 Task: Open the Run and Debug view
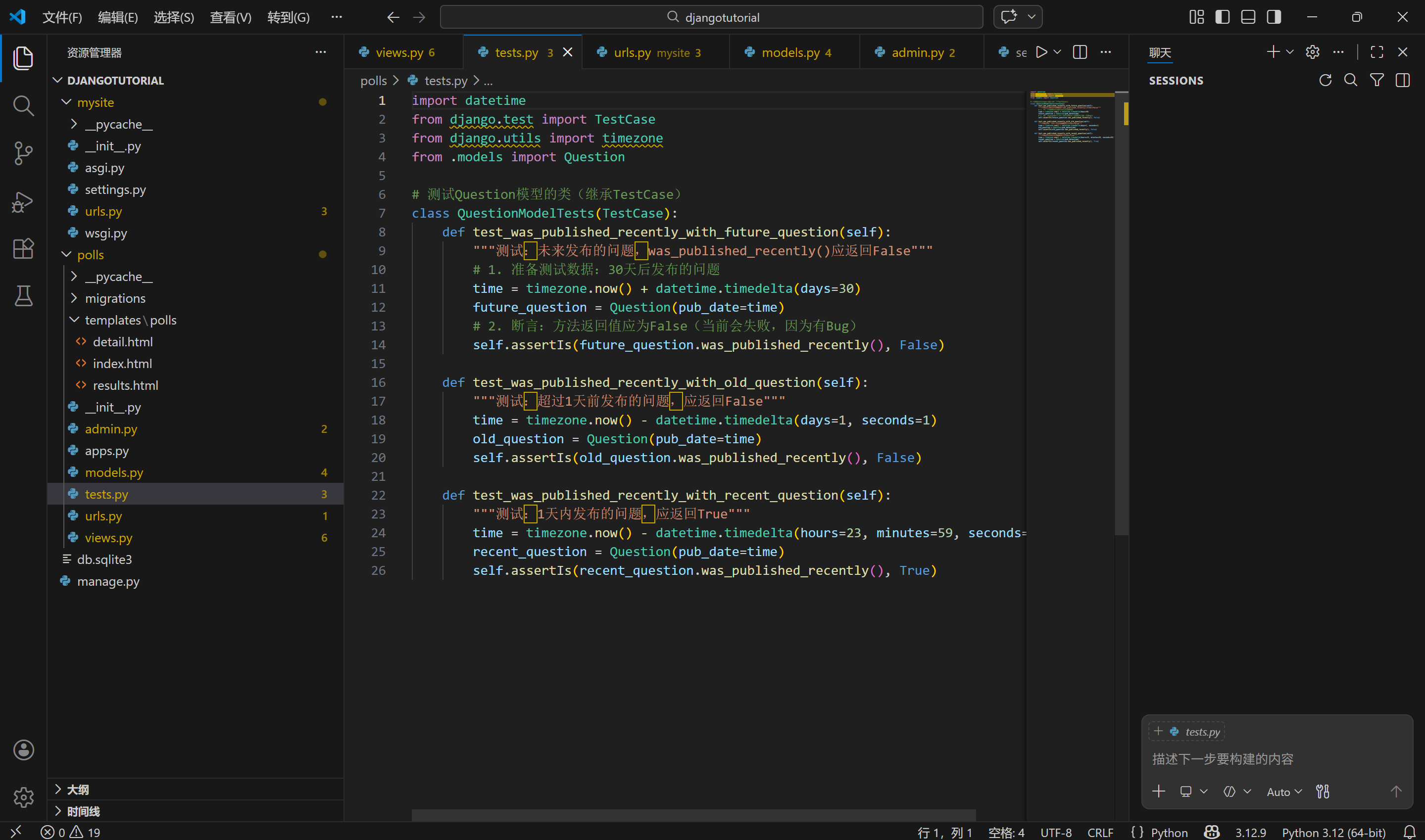coord(23,201)
